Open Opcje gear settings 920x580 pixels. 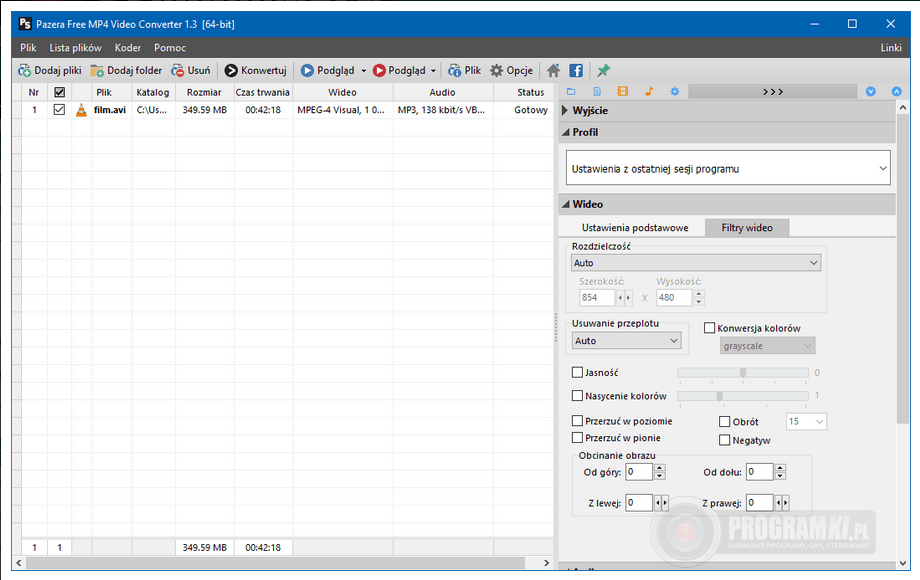(x=512, y=70)
